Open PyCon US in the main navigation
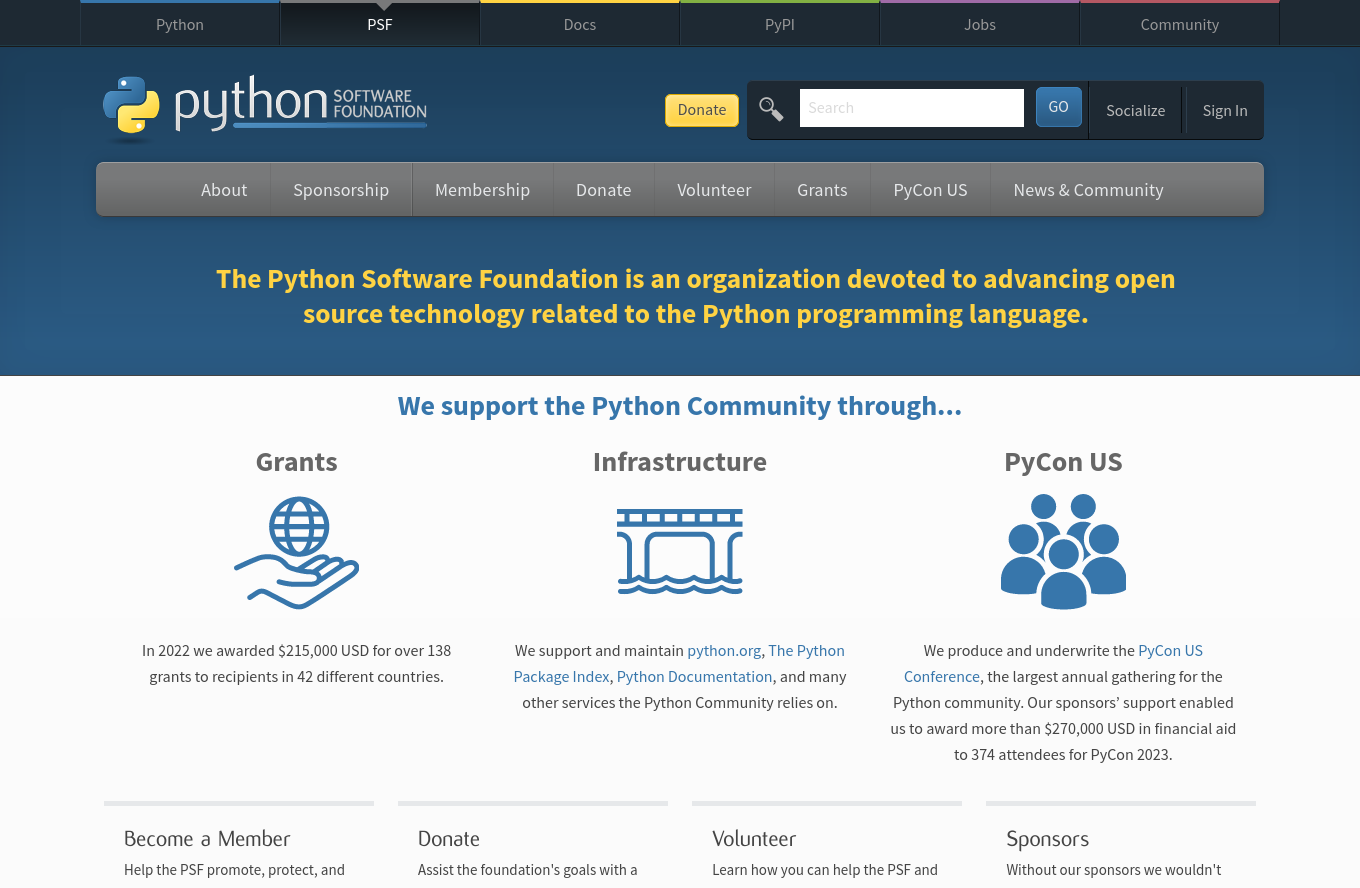The height and width of the screenshot is (888, 1360). pyautogui.click(x=930, y=190)
